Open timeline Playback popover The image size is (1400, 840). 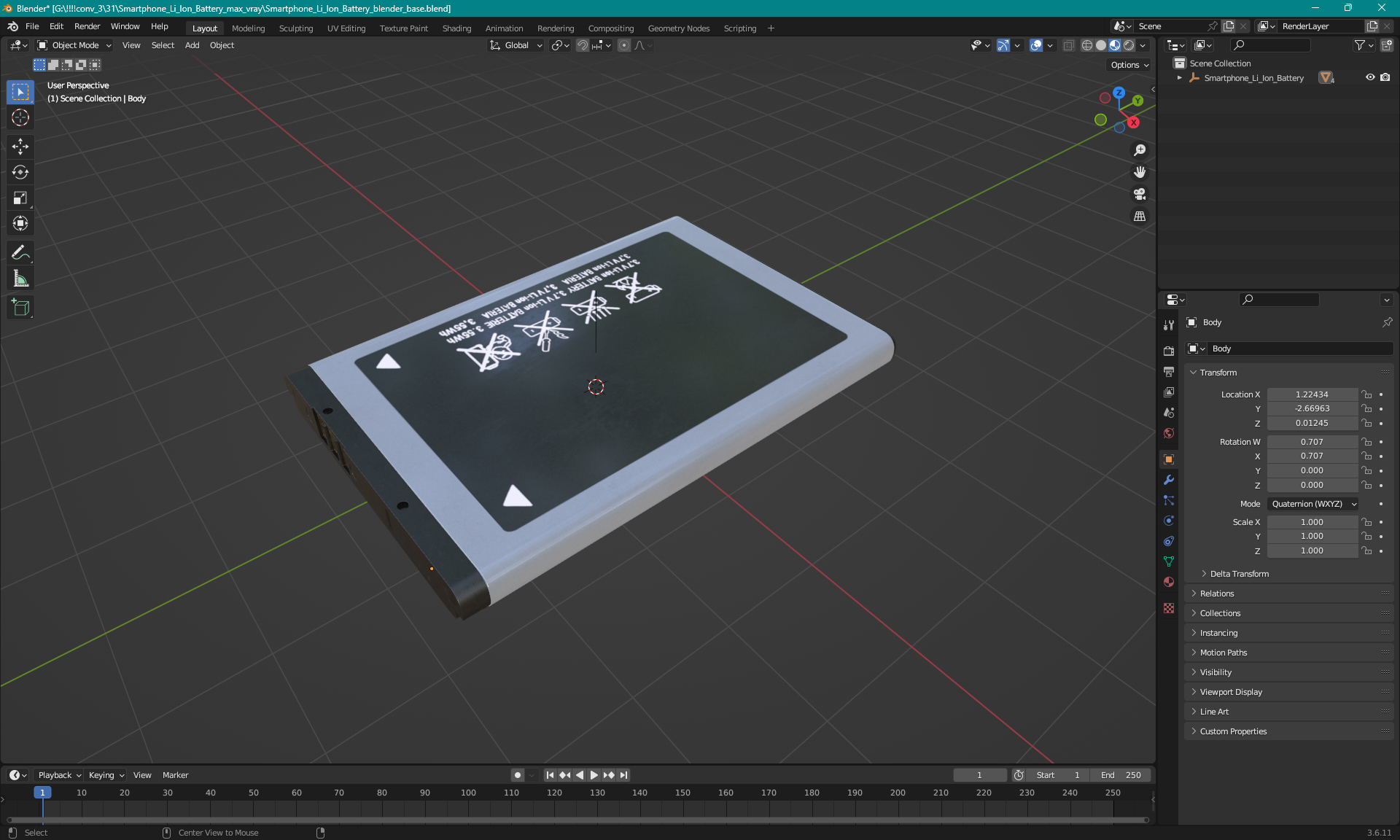click(59, 775)
